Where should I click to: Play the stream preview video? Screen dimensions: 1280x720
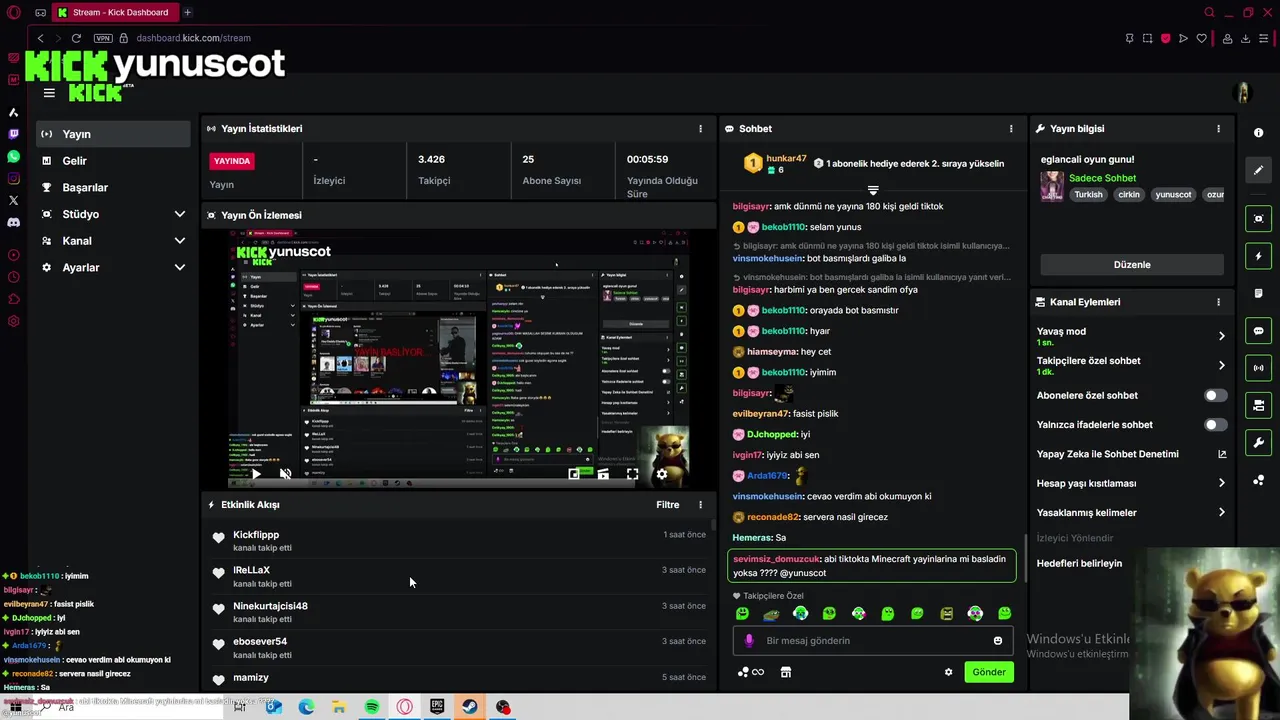tap(256, 474)
